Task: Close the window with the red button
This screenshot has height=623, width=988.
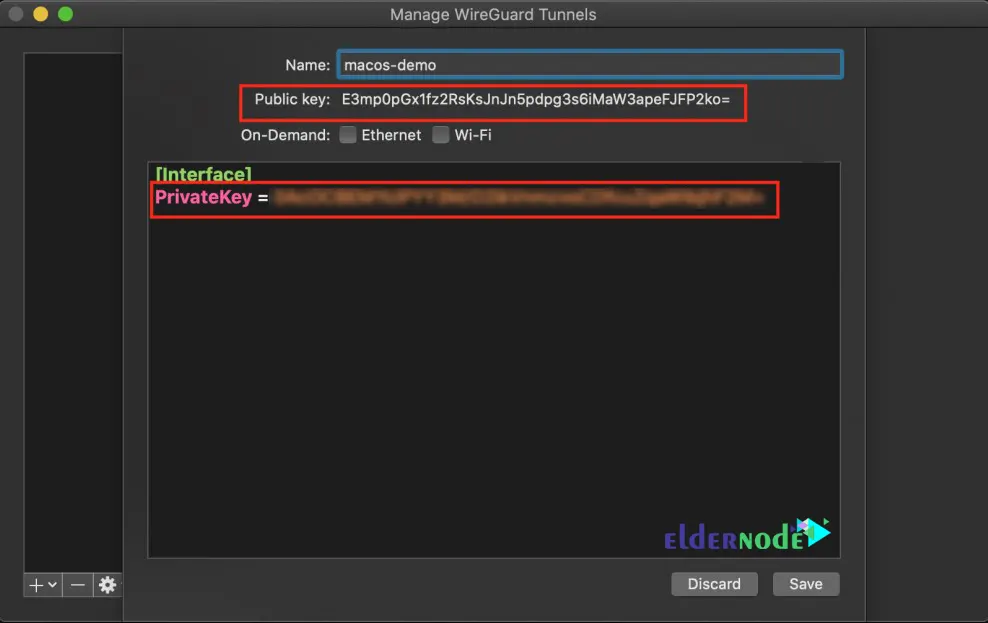Action: 15,14
